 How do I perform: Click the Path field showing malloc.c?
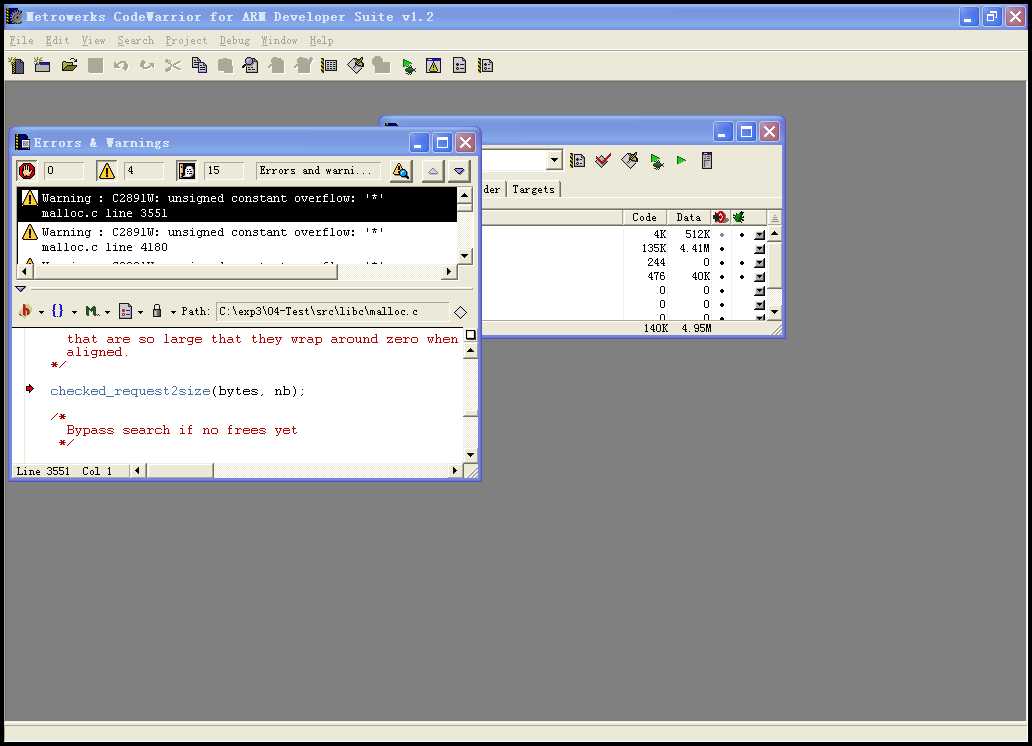point(332,311)
